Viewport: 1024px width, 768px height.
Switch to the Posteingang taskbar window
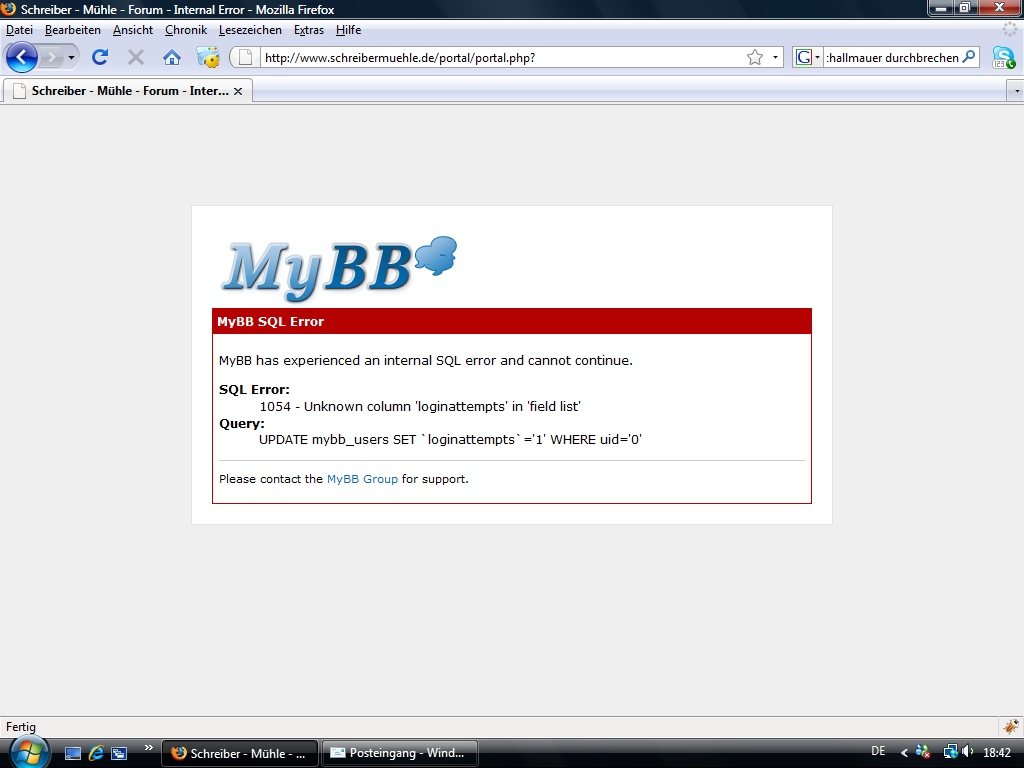[x=400, y=753]
